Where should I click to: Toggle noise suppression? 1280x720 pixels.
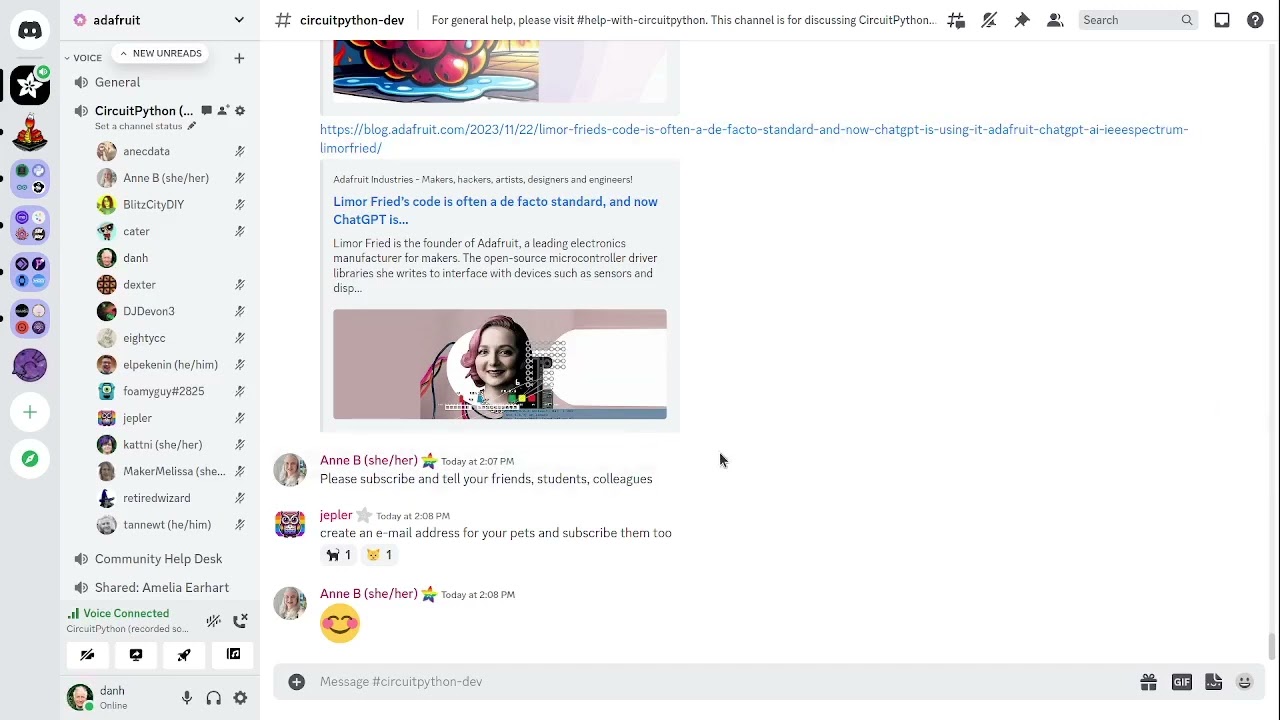[x=213, y=621]
